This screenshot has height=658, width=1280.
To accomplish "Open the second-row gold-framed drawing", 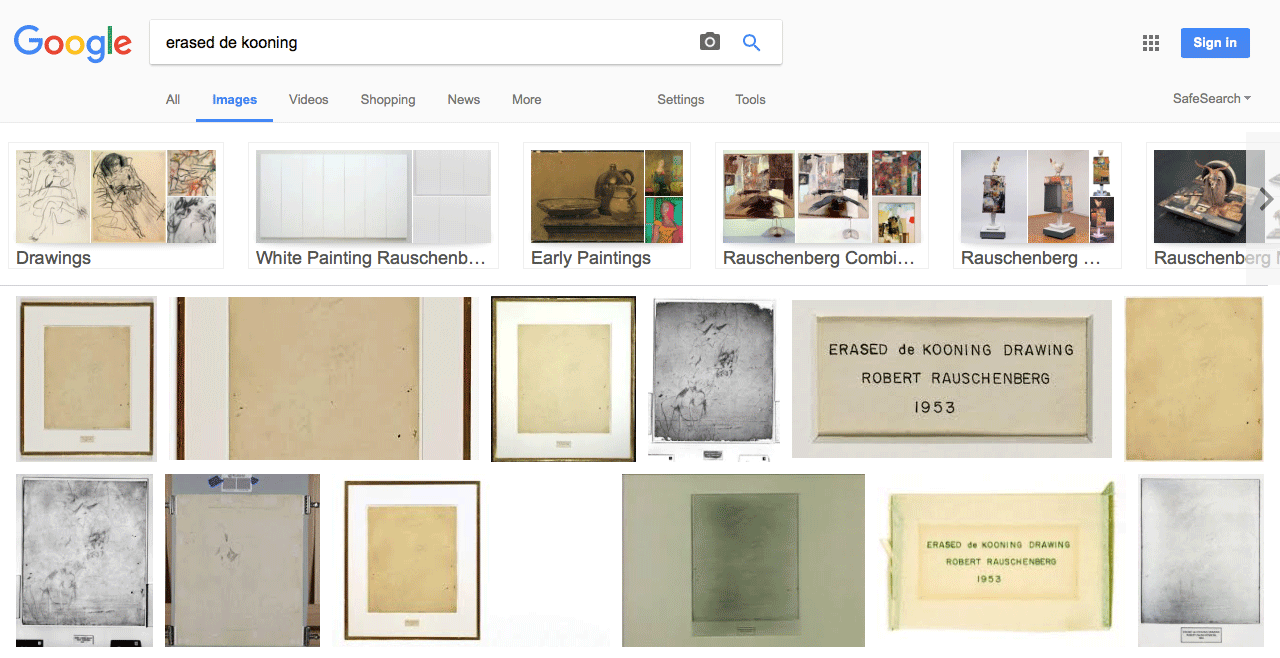I will click(412, 560).
